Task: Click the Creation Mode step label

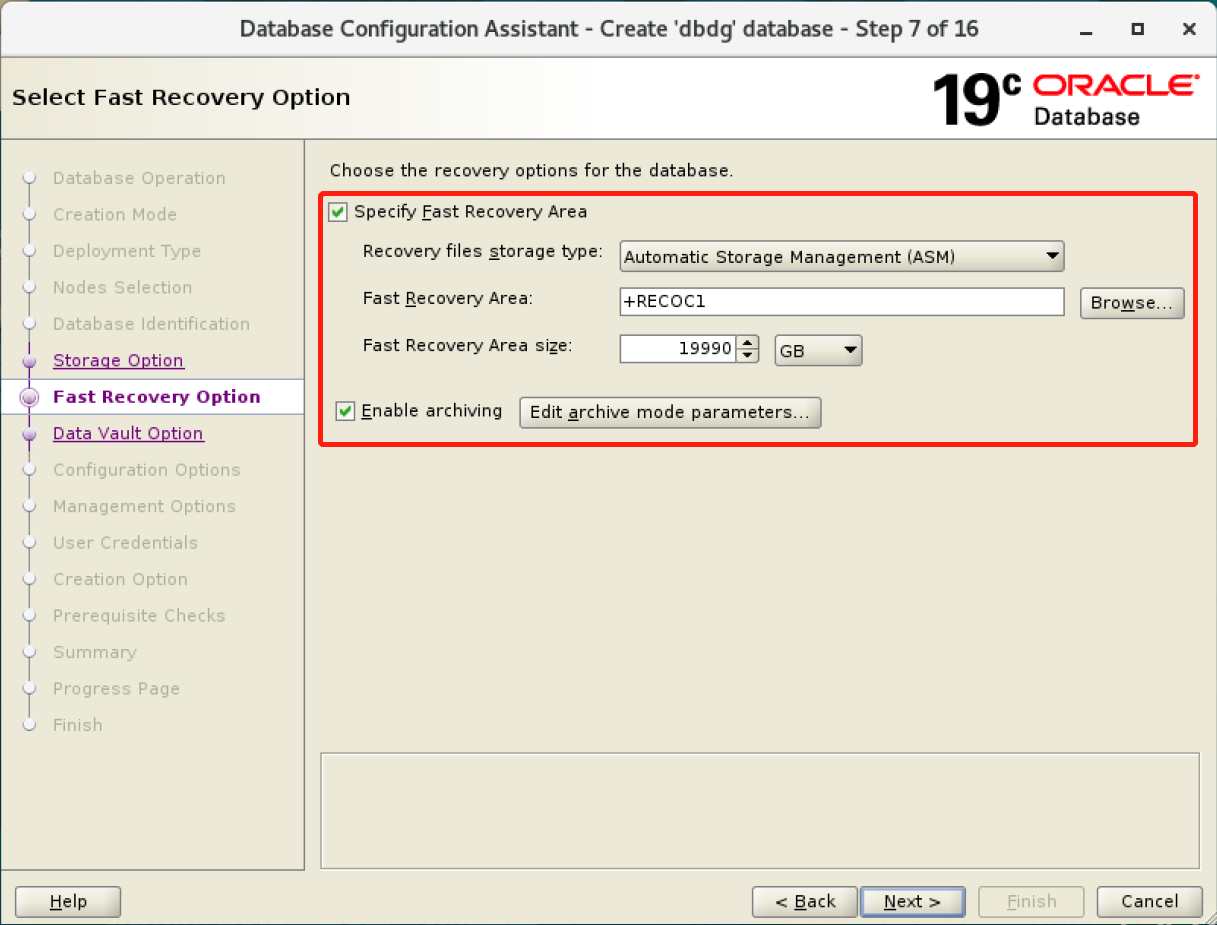Action: [x=115, y=214]
